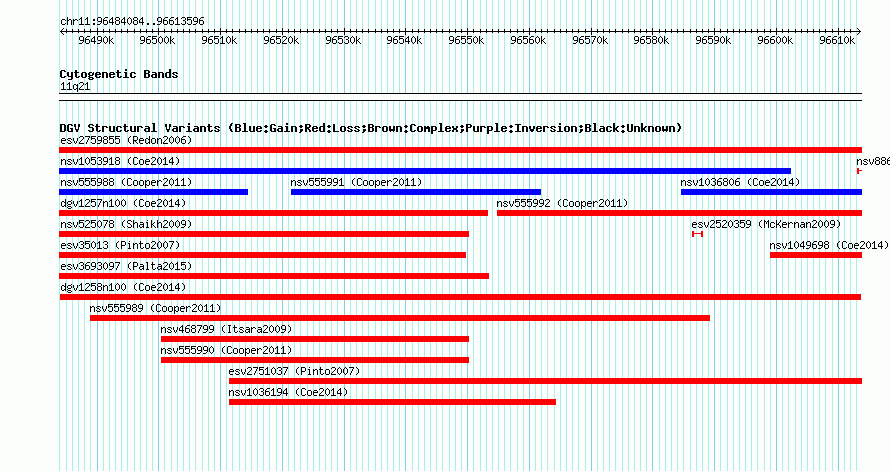Click the esv2759855 (Redon2006) label

click(126, 140)
